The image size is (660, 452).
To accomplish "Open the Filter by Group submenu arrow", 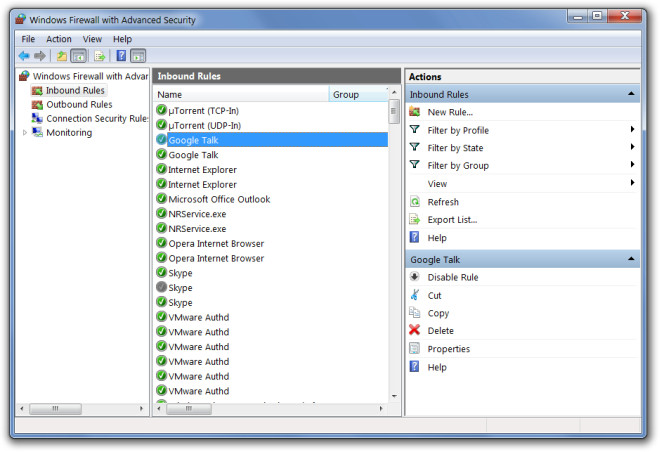I will coord(632,165).
